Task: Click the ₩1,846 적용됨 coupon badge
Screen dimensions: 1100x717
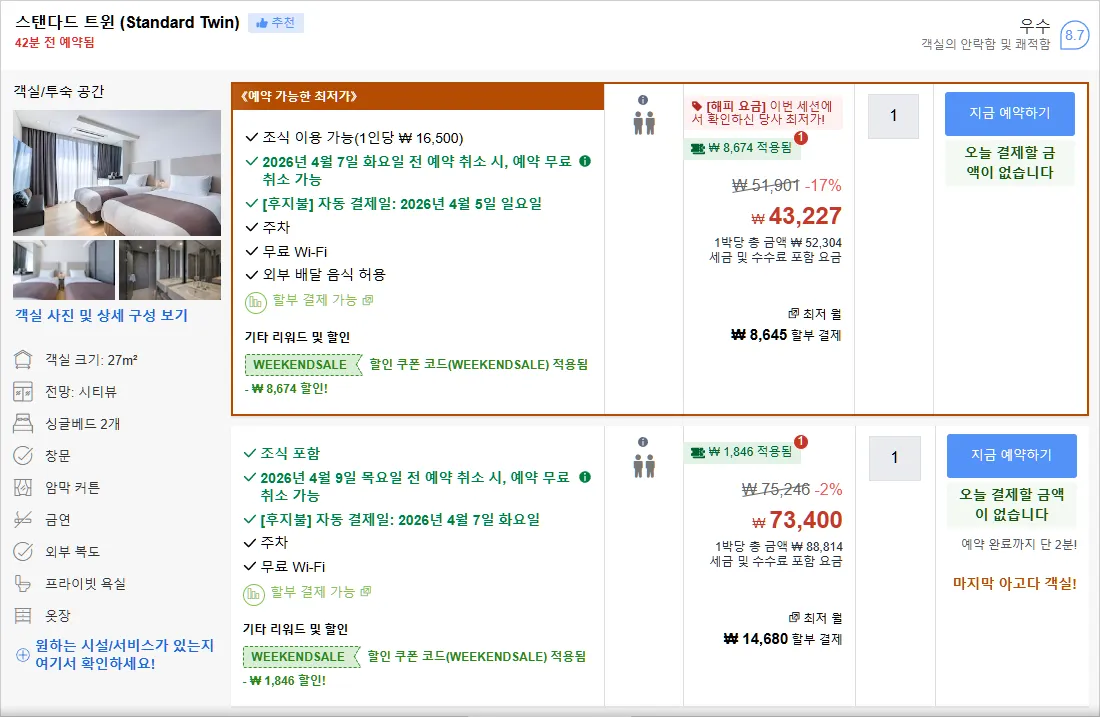Action: pyautogui.click(x=742, y=453)
